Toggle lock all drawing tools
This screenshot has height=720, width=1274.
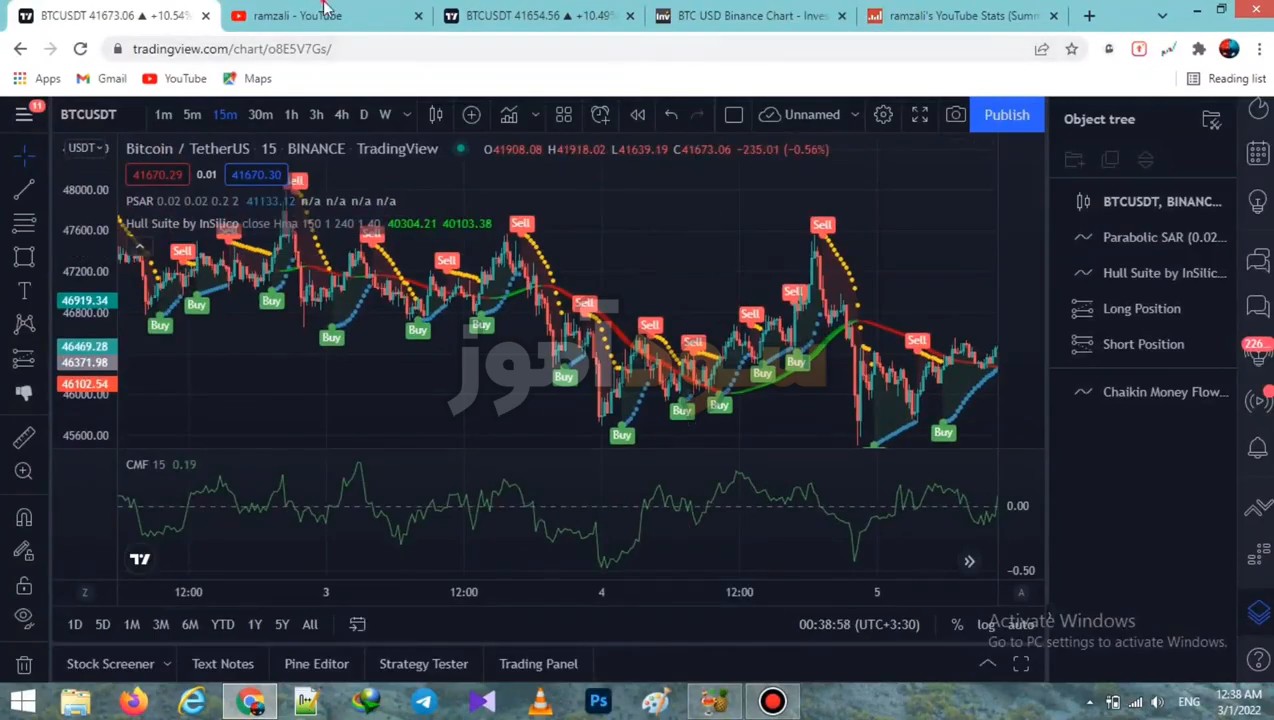(24, 585)
